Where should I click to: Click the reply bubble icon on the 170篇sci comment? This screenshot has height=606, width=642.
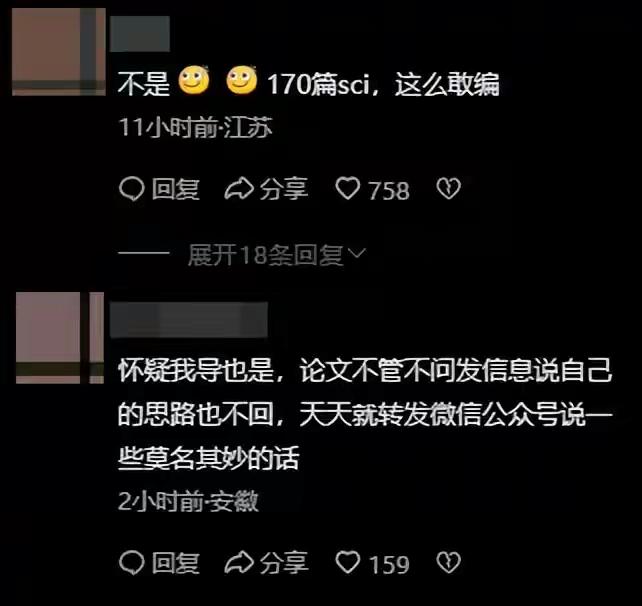click(131, 189)
